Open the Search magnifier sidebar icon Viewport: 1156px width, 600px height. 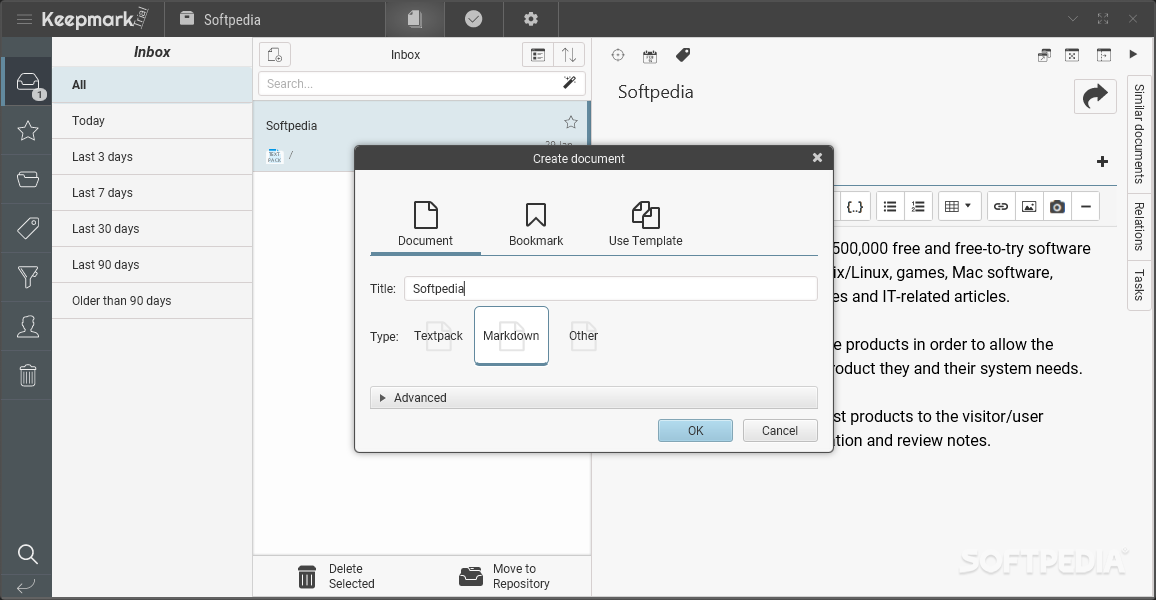coord(27,554)
